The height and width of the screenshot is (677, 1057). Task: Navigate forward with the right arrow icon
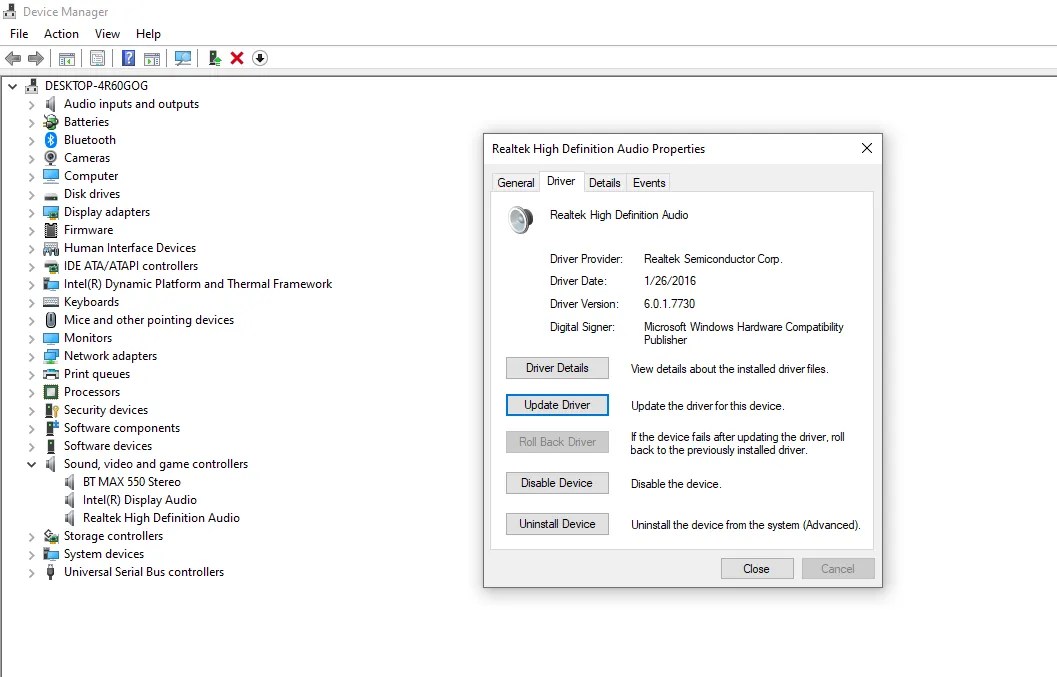point(37,58)
